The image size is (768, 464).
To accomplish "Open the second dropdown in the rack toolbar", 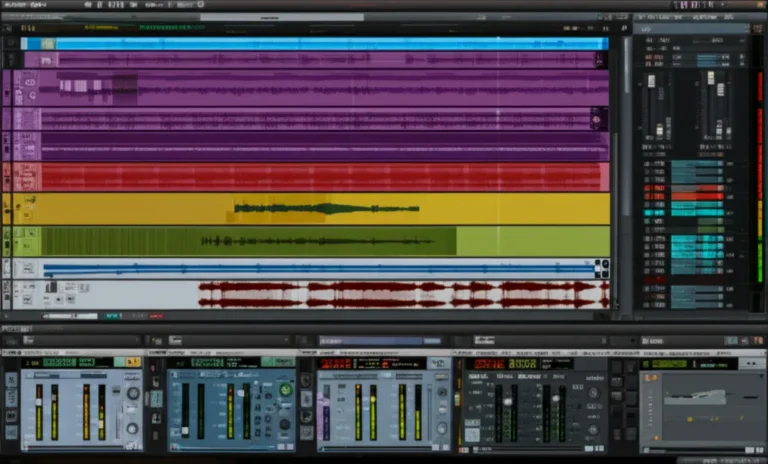I will 229,340.
